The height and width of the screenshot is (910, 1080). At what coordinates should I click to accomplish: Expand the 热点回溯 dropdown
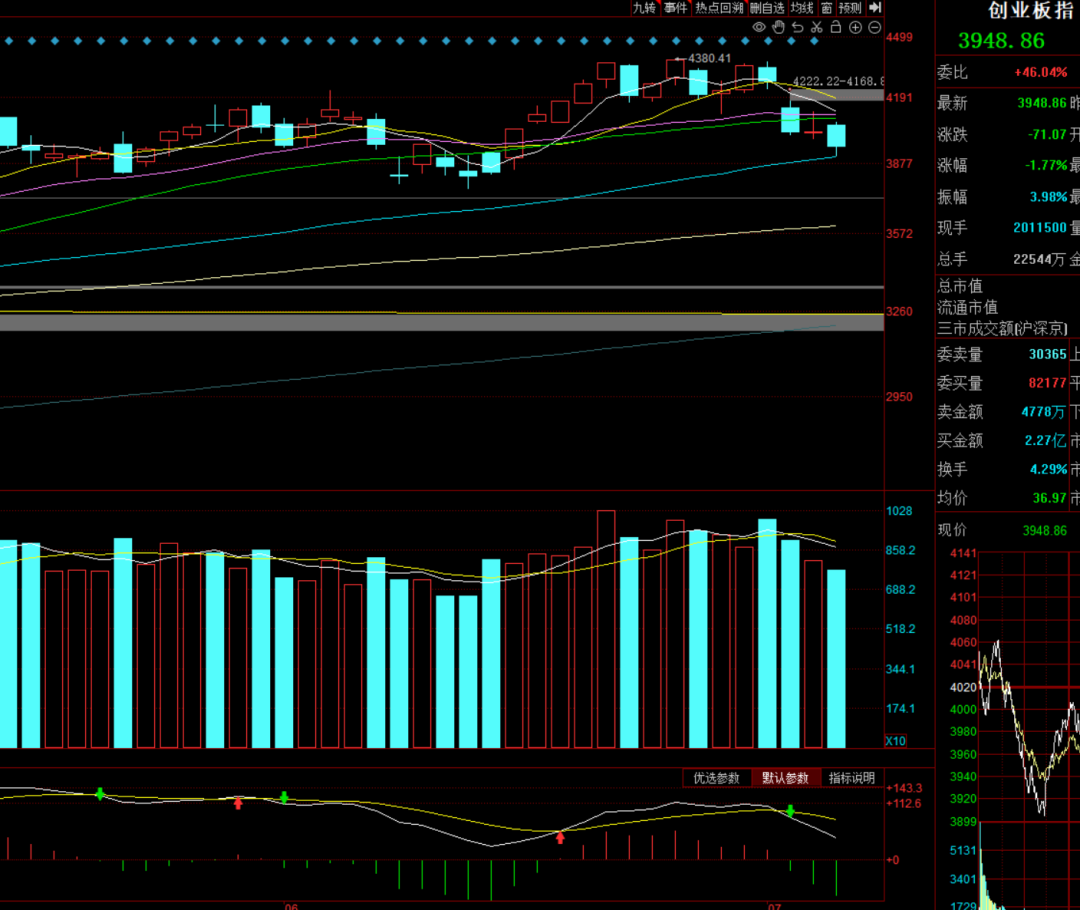click(719, 8)
